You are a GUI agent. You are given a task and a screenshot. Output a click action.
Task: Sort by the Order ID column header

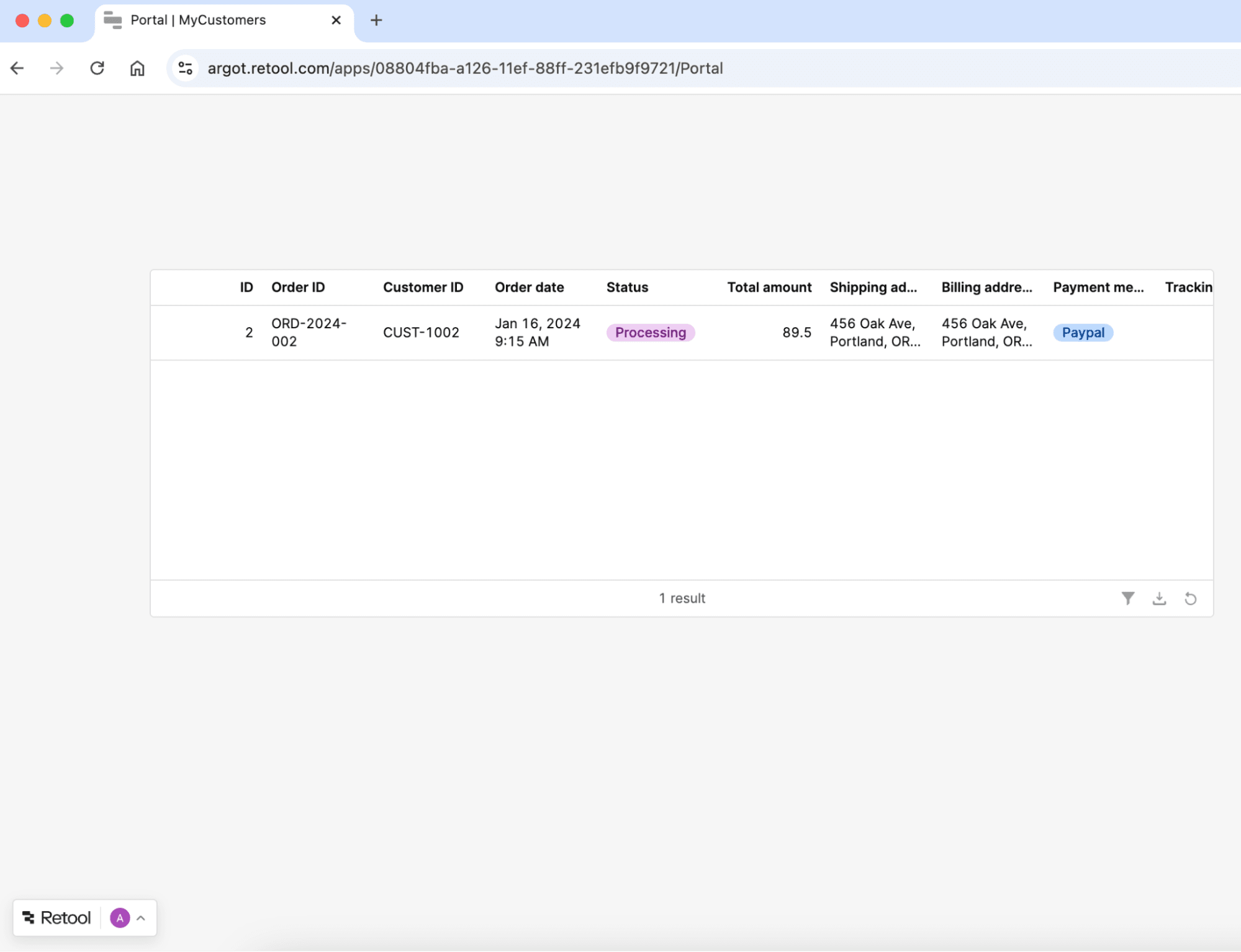click(x=298, y=287)
